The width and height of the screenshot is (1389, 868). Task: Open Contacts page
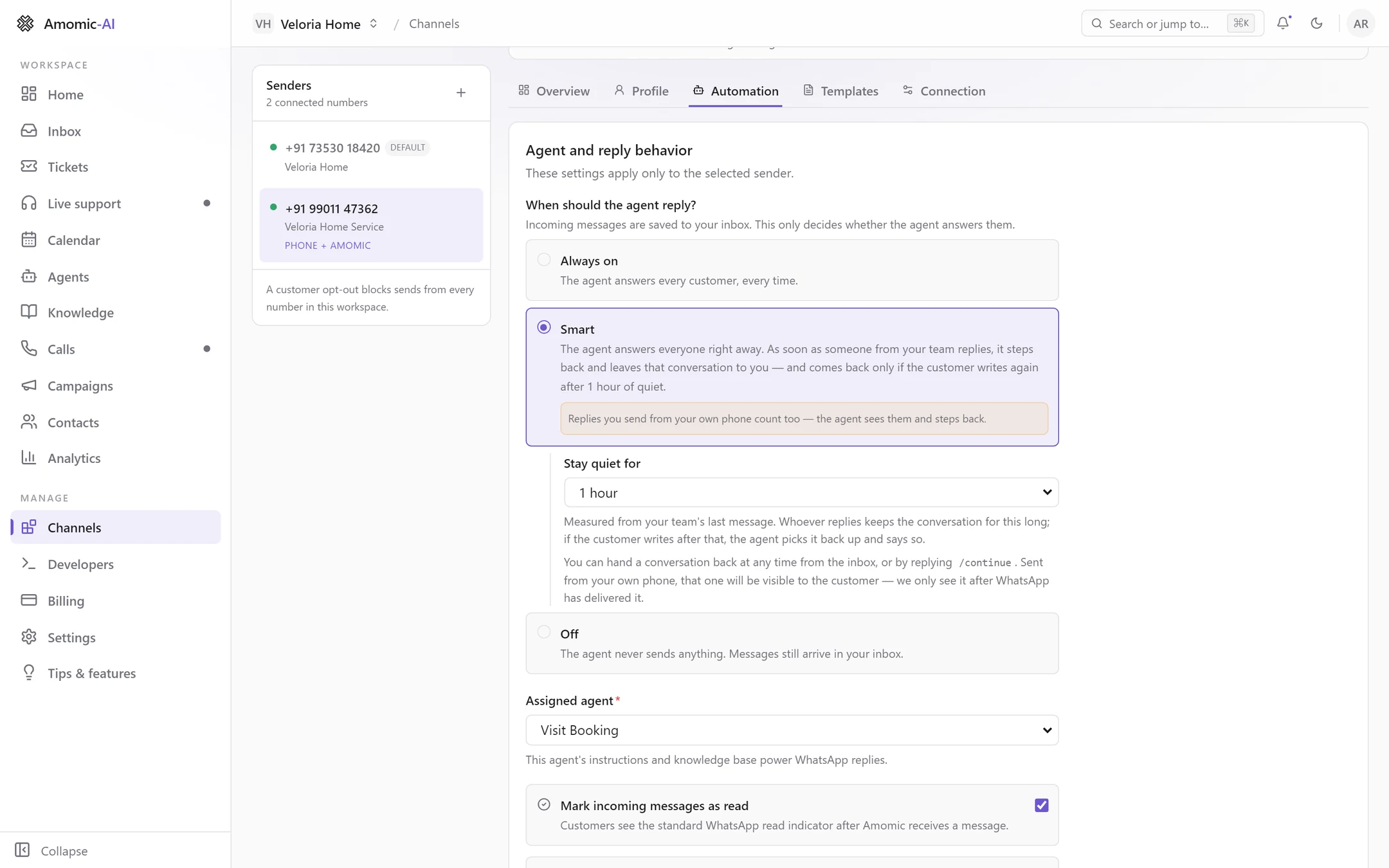point(115,422)
